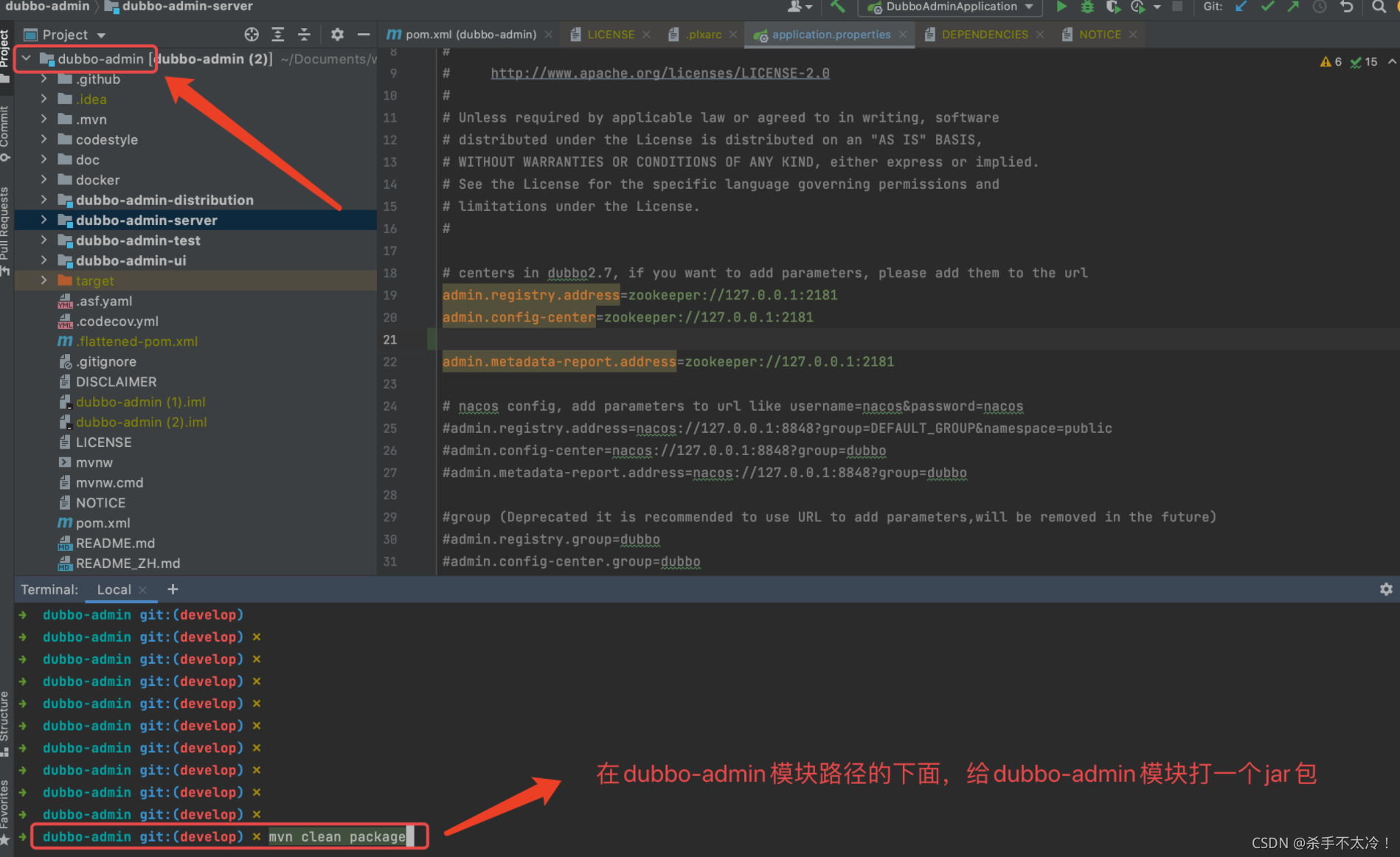This screenshot has width=1400, height=857.
Task: Run DubboAdminApplication with the green play icon
Action: tap(1061, 7)
